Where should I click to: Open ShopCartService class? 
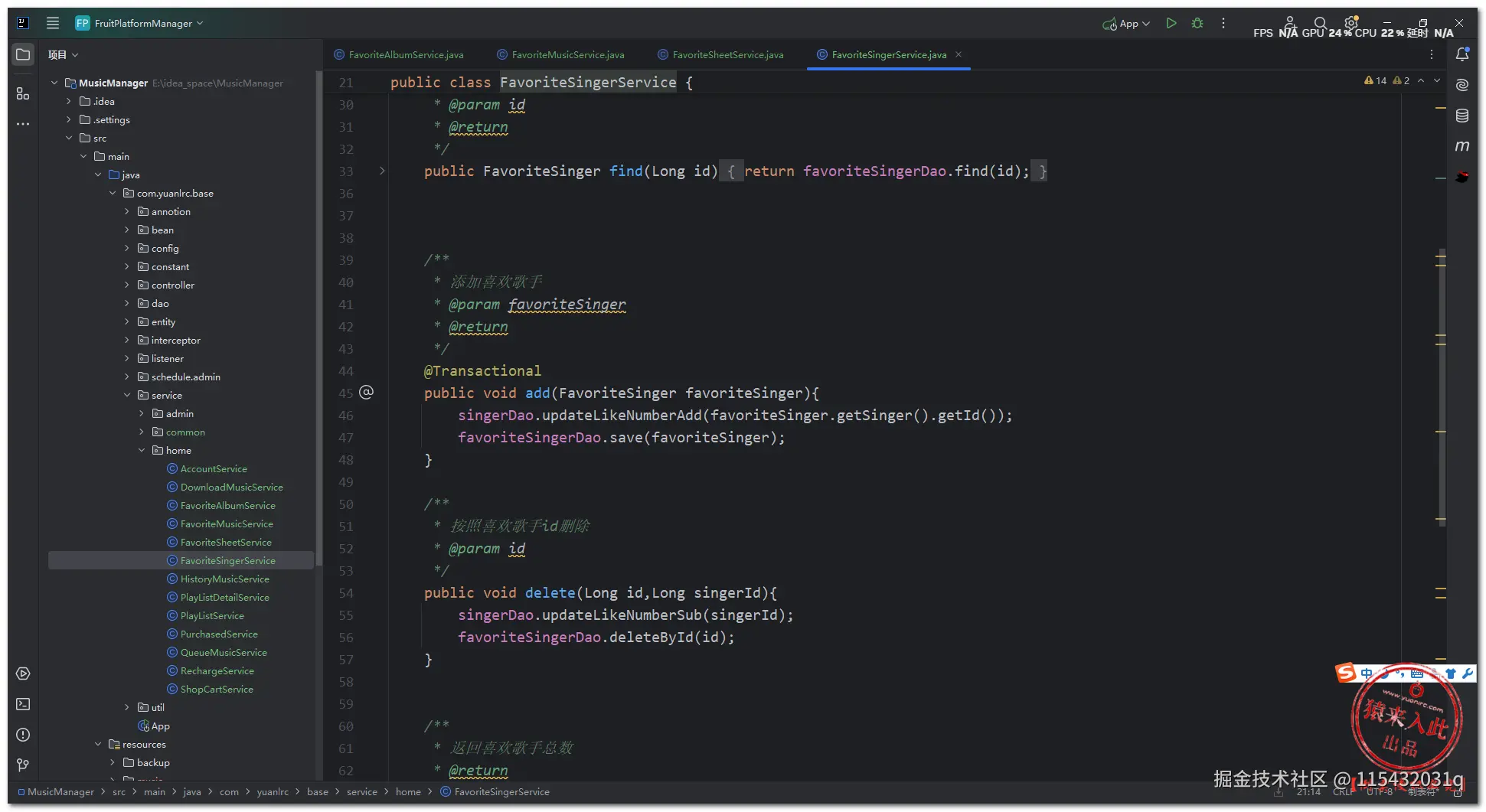(217, 689)
